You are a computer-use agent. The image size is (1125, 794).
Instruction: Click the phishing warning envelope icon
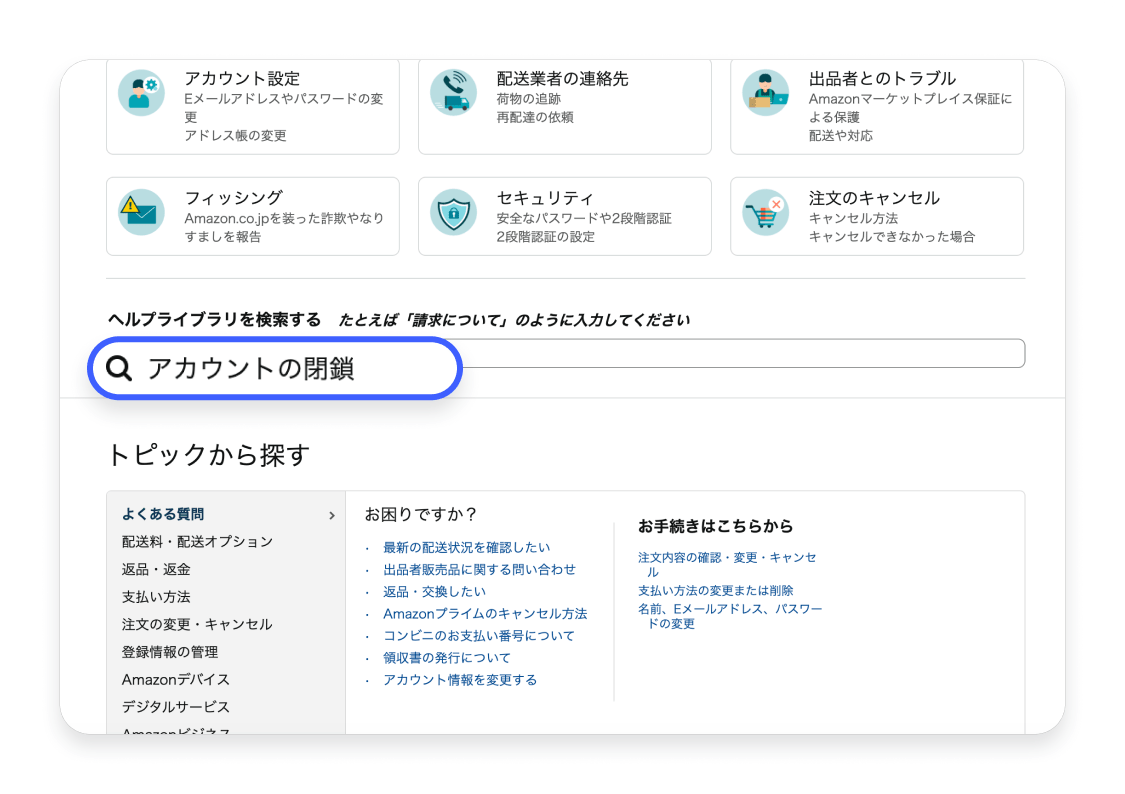click(141, 212)
